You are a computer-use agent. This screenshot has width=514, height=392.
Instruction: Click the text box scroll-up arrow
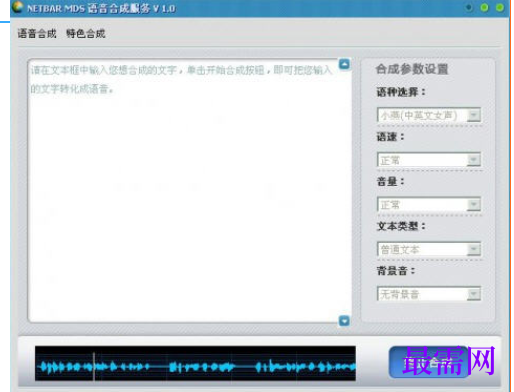tap(344, 64)
